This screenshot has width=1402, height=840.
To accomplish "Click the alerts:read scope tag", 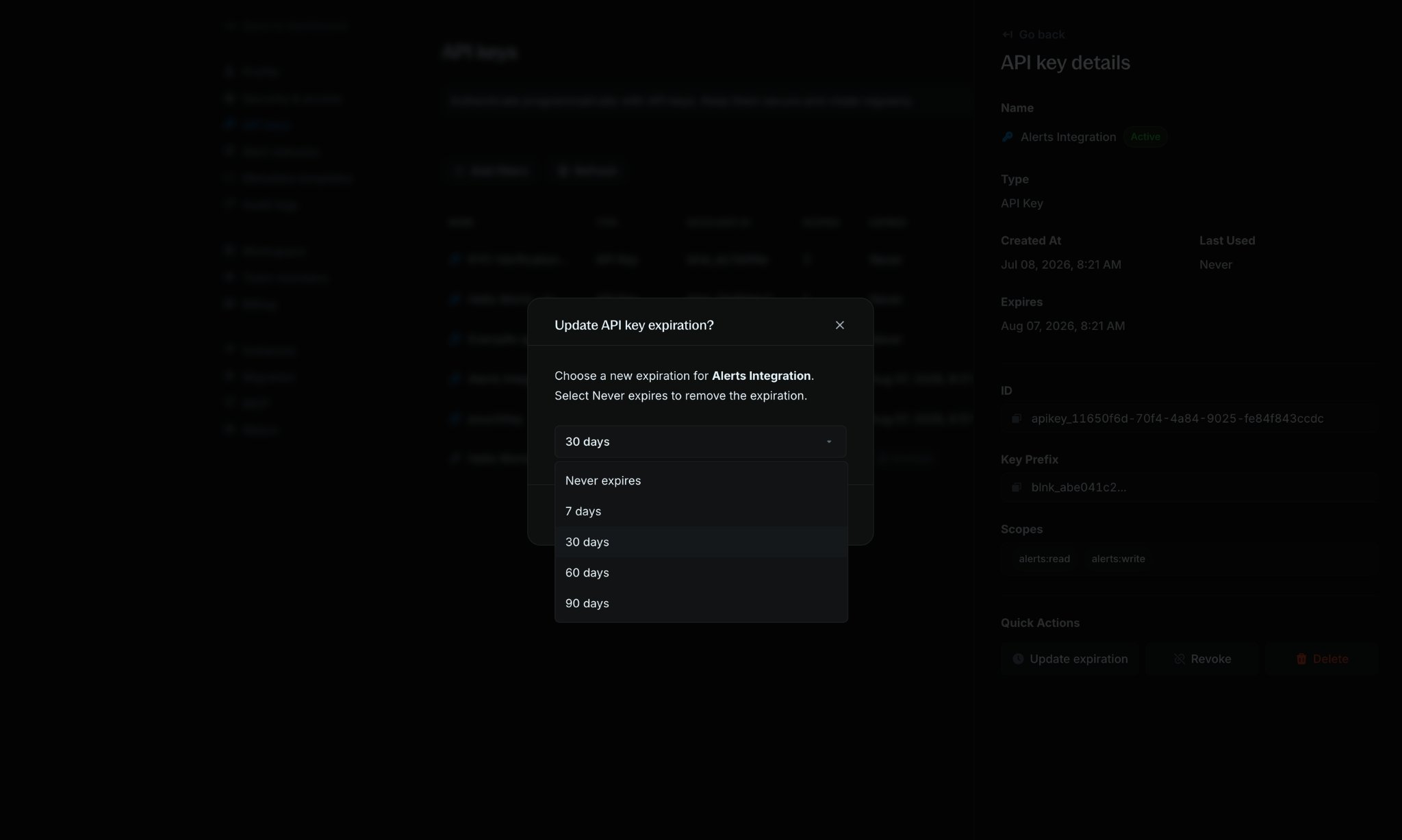I will point(1044,559).
